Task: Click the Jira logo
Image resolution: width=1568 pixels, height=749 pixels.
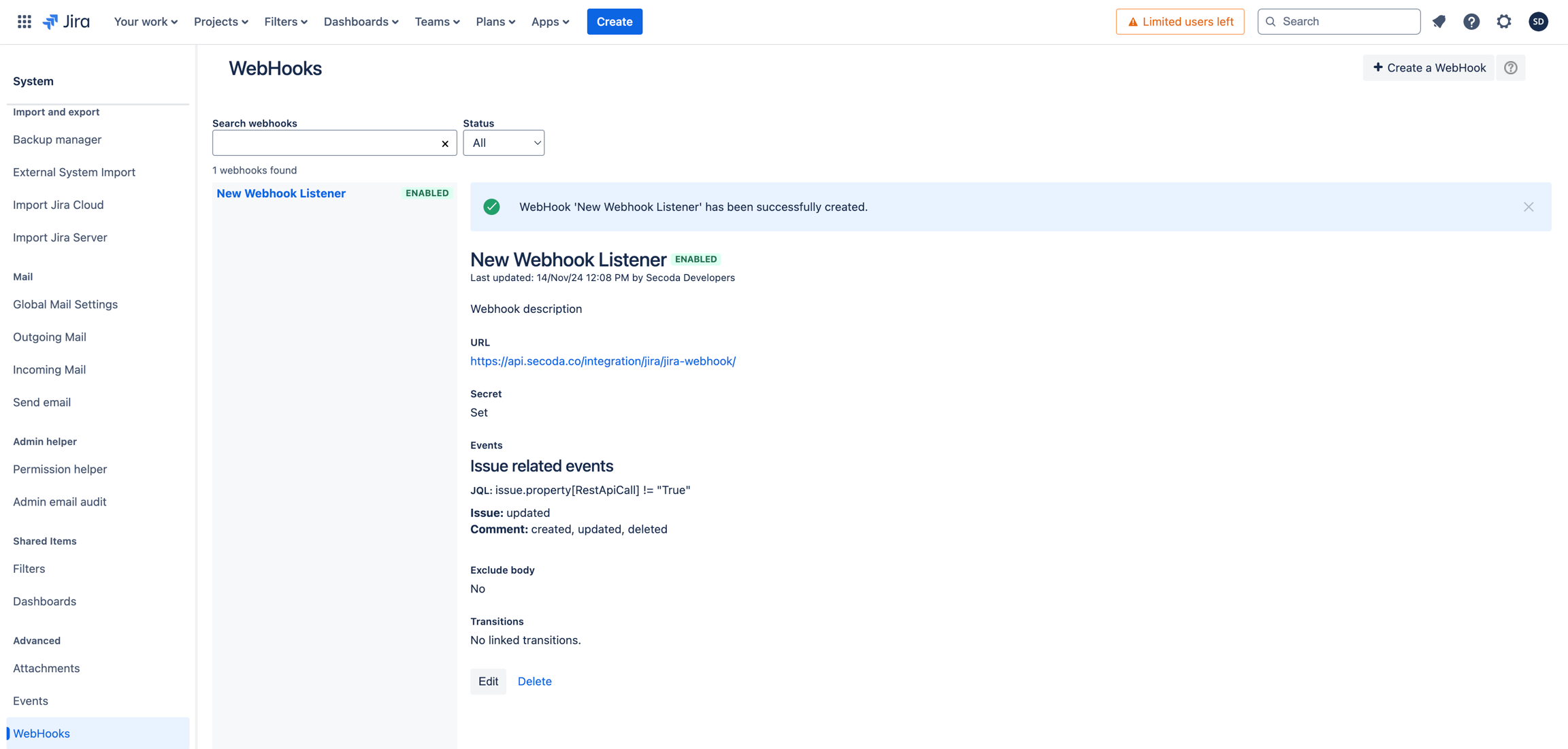Action: (x=66, y=22)
